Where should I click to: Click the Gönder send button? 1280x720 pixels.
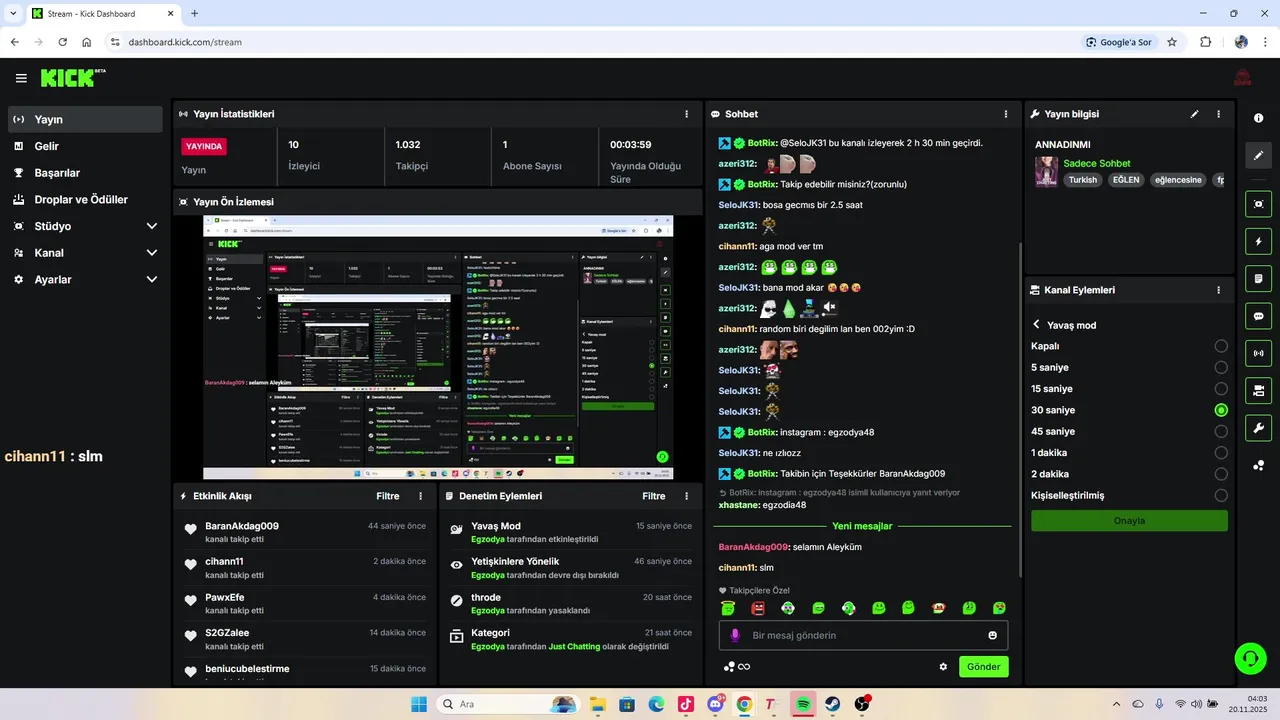[984, 667]
